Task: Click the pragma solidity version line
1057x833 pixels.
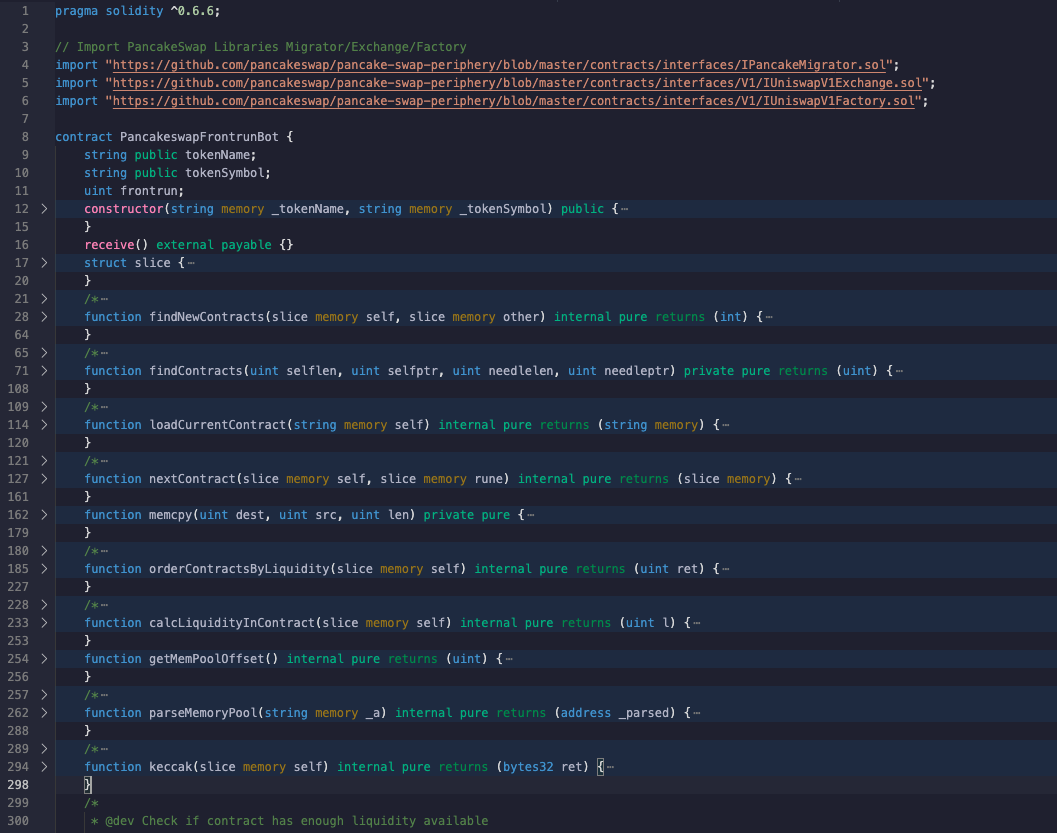Action: pos(138,11)
